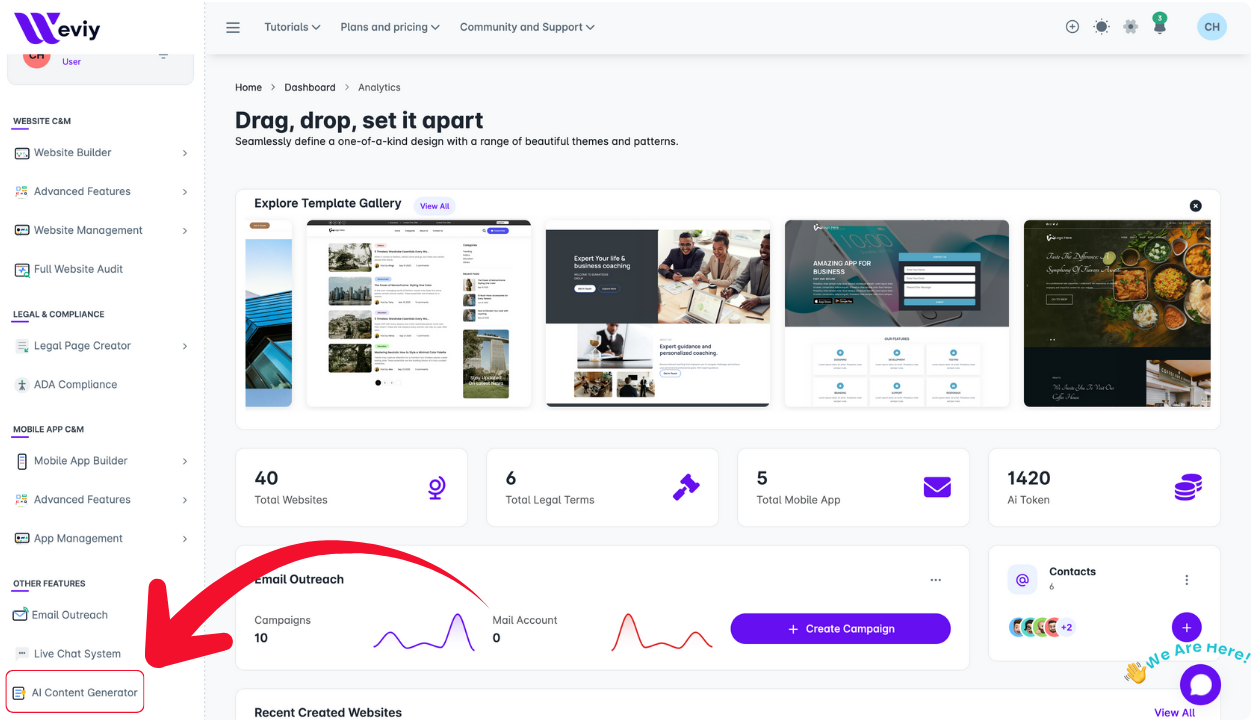Open Full Website Audit sidebar item

pos(78,269)
